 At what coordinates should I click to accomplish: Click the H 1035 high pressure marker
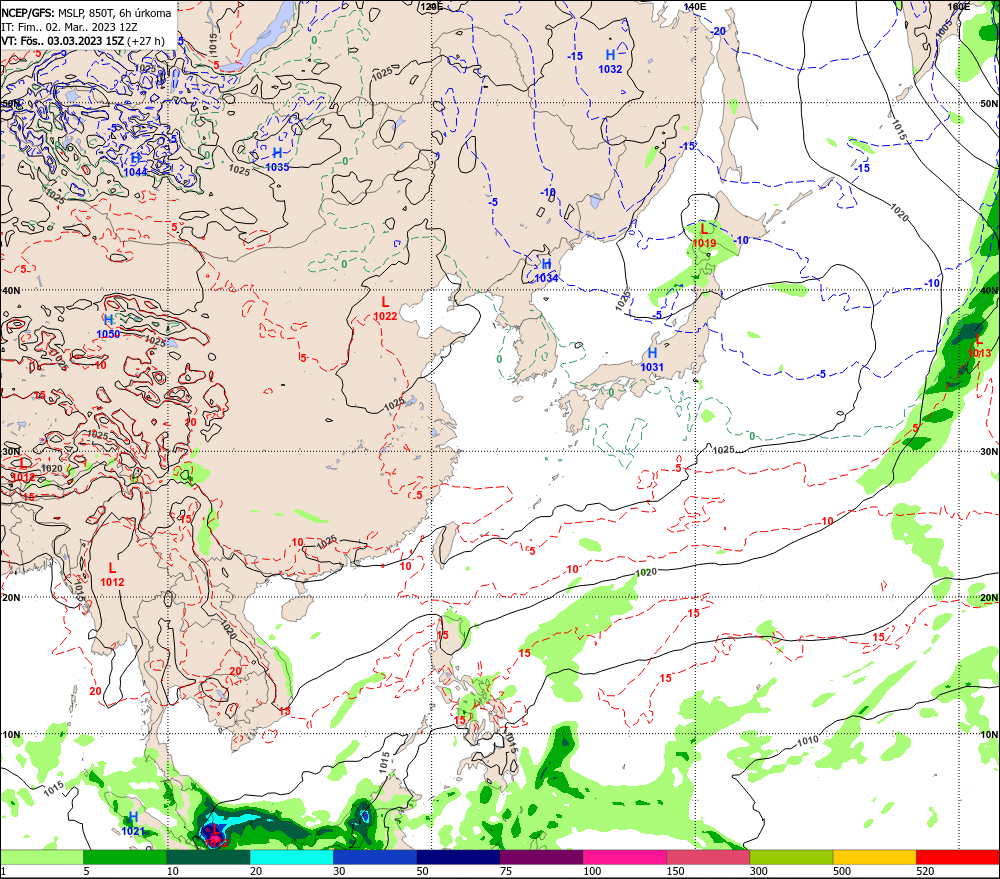click(277, 159)
